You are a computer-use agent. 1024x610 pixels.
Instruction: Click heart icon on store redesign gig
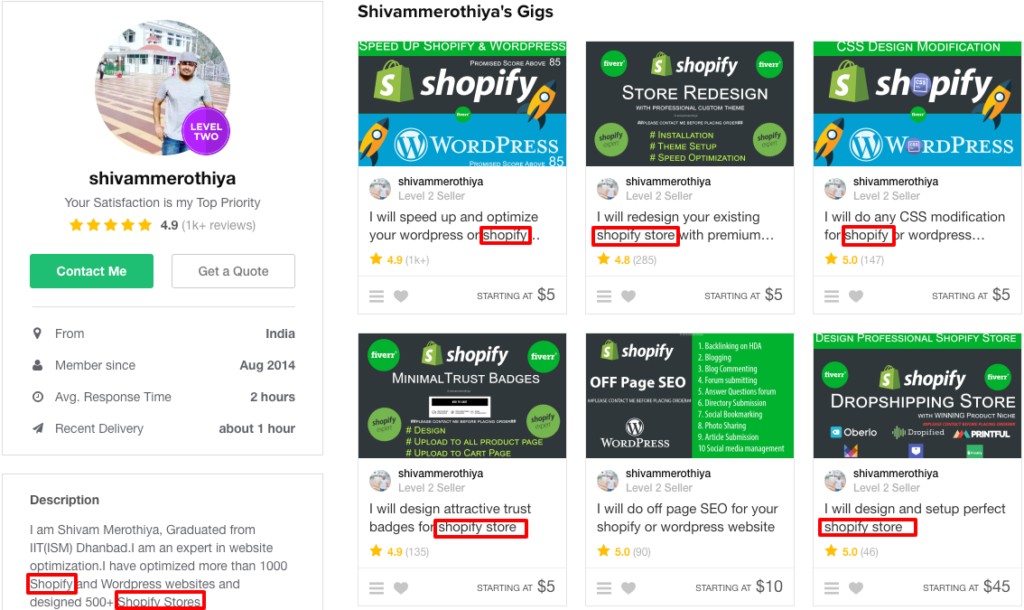(x=628, y=296)
